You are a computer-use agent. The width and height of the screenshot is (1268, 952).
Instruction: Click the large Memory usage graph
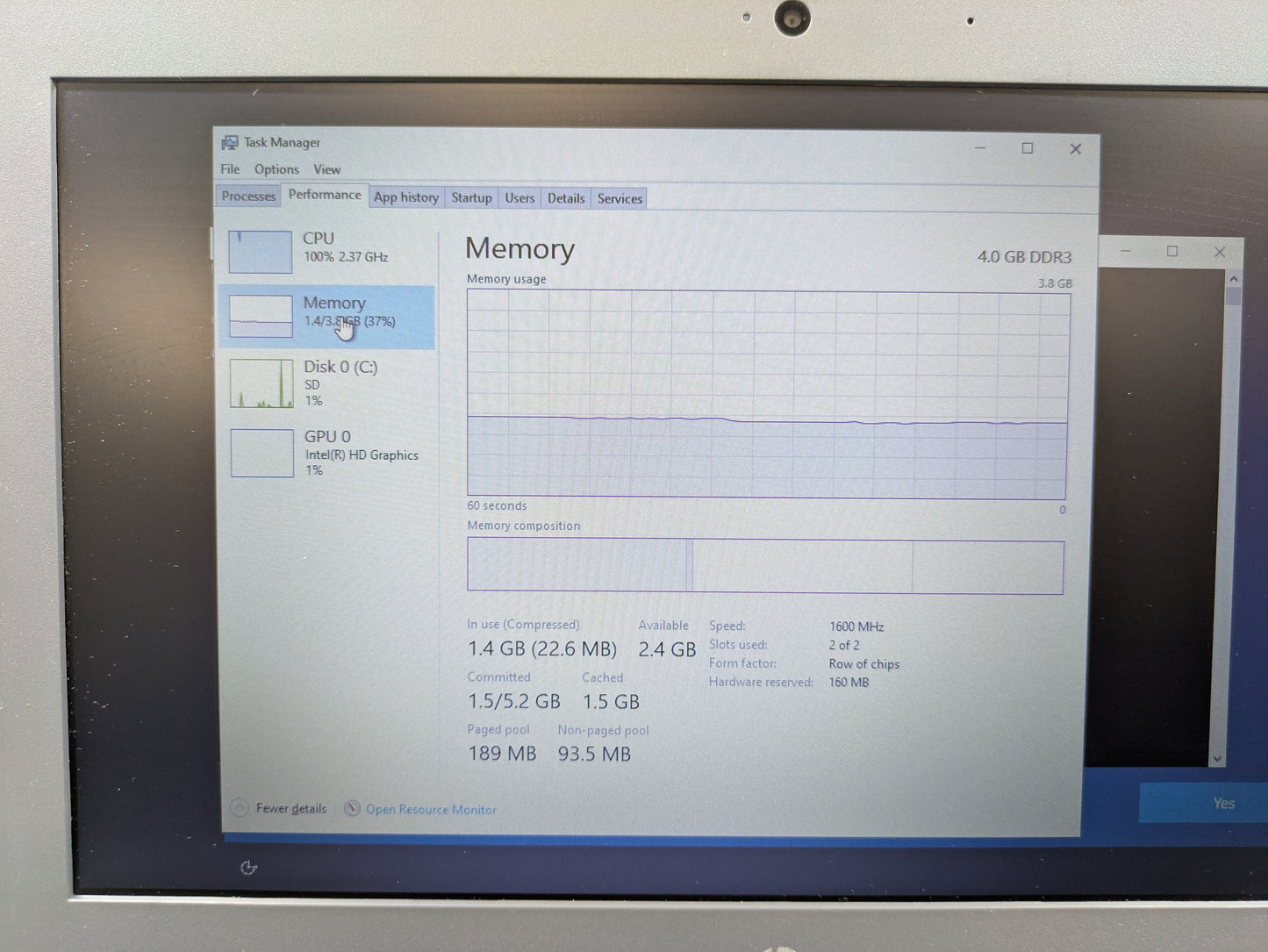point(766,395)
